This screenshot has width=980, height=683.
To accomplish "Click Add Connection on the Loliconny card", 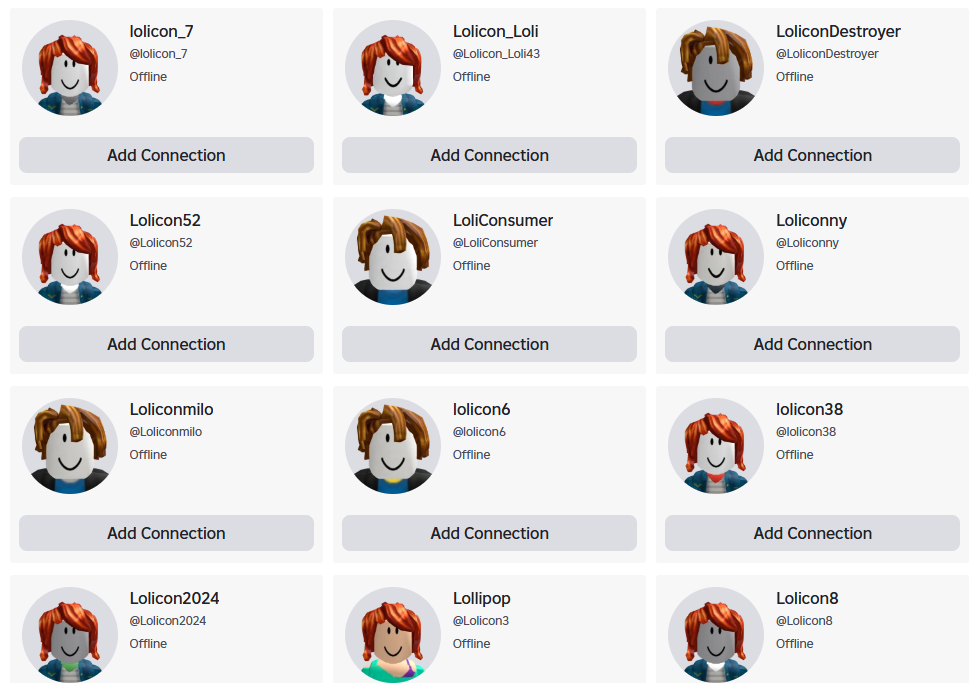I will [x=812, y=344].
